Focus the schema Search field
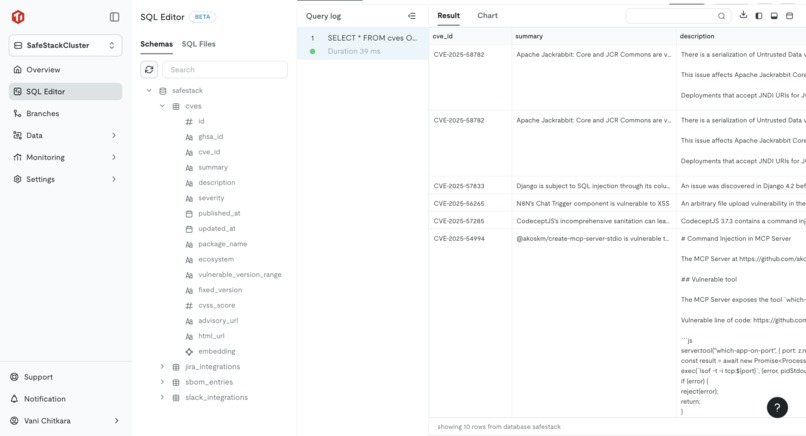Screen dimensions: 806x436 click(x=225, y=69)
